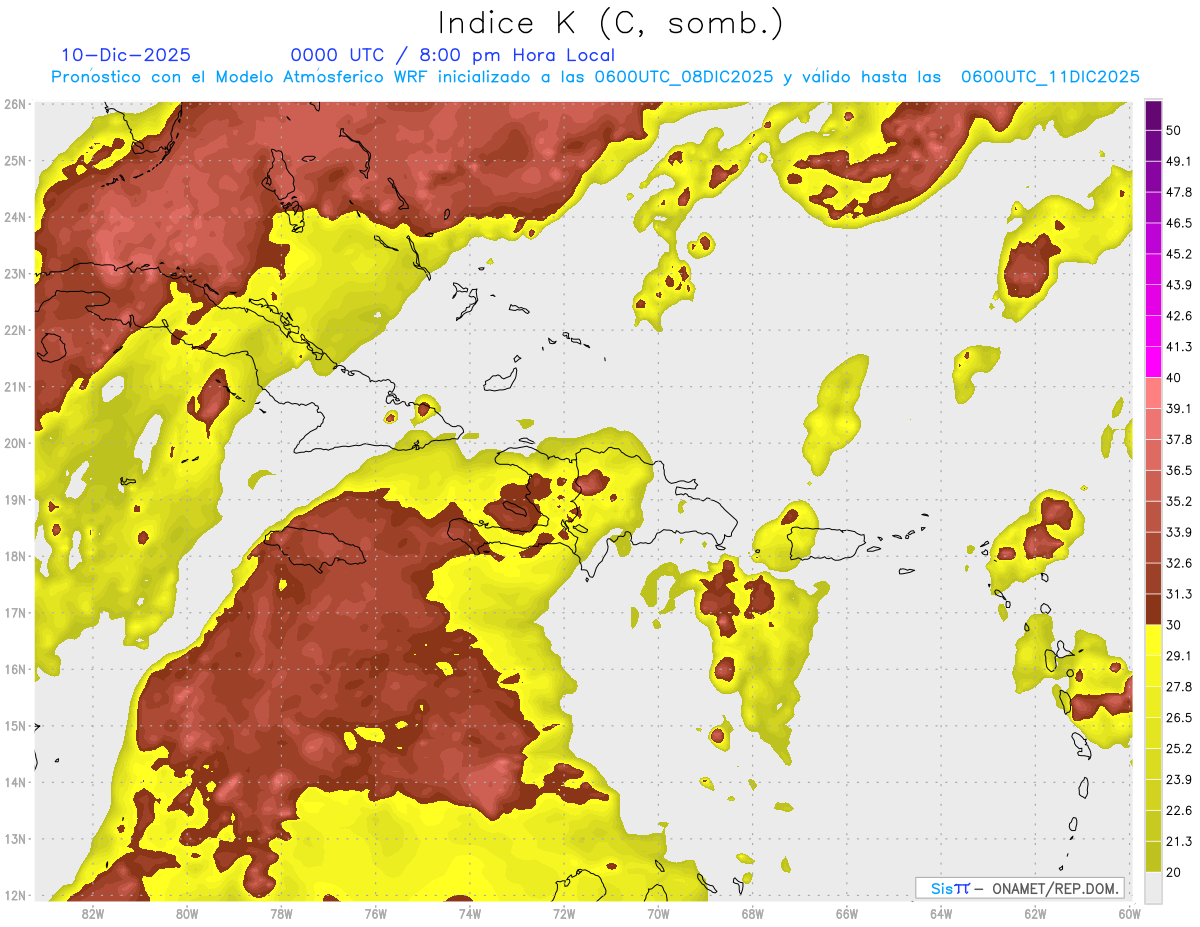This screenshot has width=1200, height=927.
Task: Click the "26N" latitude label
Action: click(15, 104)
